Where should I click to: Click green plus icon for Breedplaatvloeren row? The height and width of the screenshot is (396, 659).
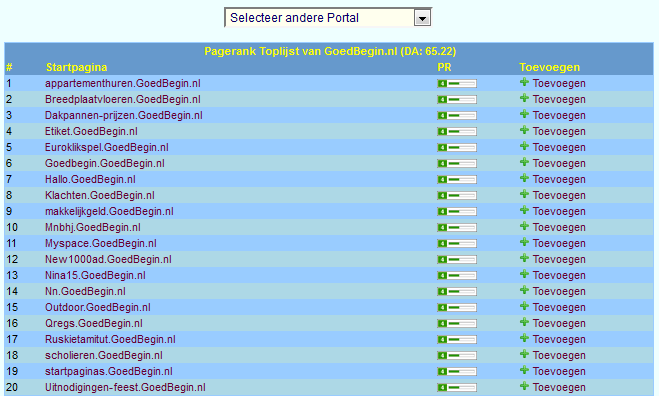click(524, 98)
